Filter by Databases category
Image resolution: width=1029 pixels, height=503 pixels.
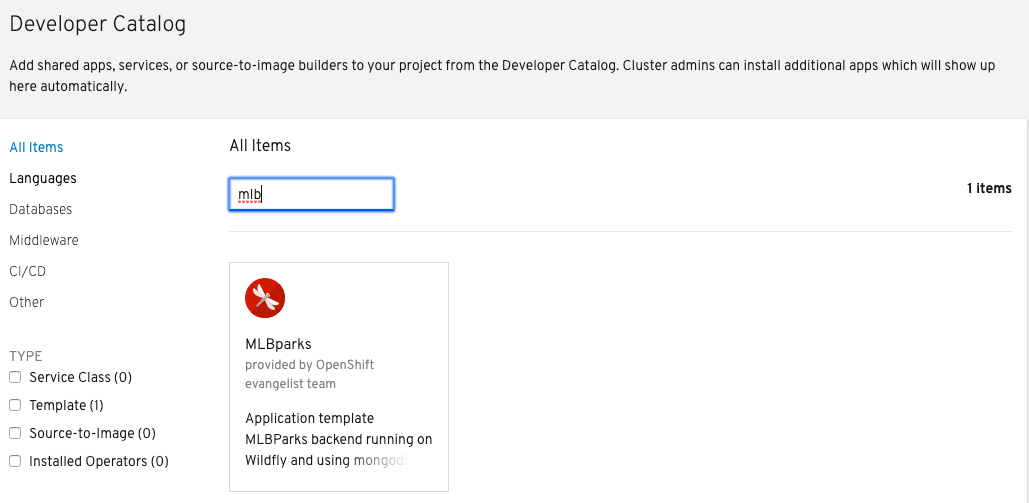(x=41, y=209)
